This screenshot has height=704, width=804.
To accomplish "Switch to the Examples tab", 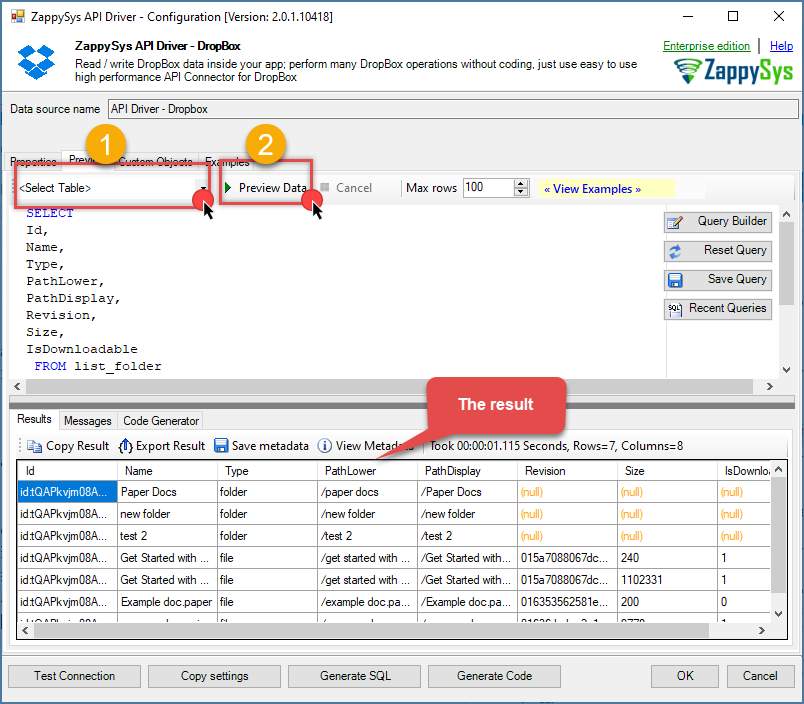I will pyautogui.click(x=227, y=162).
